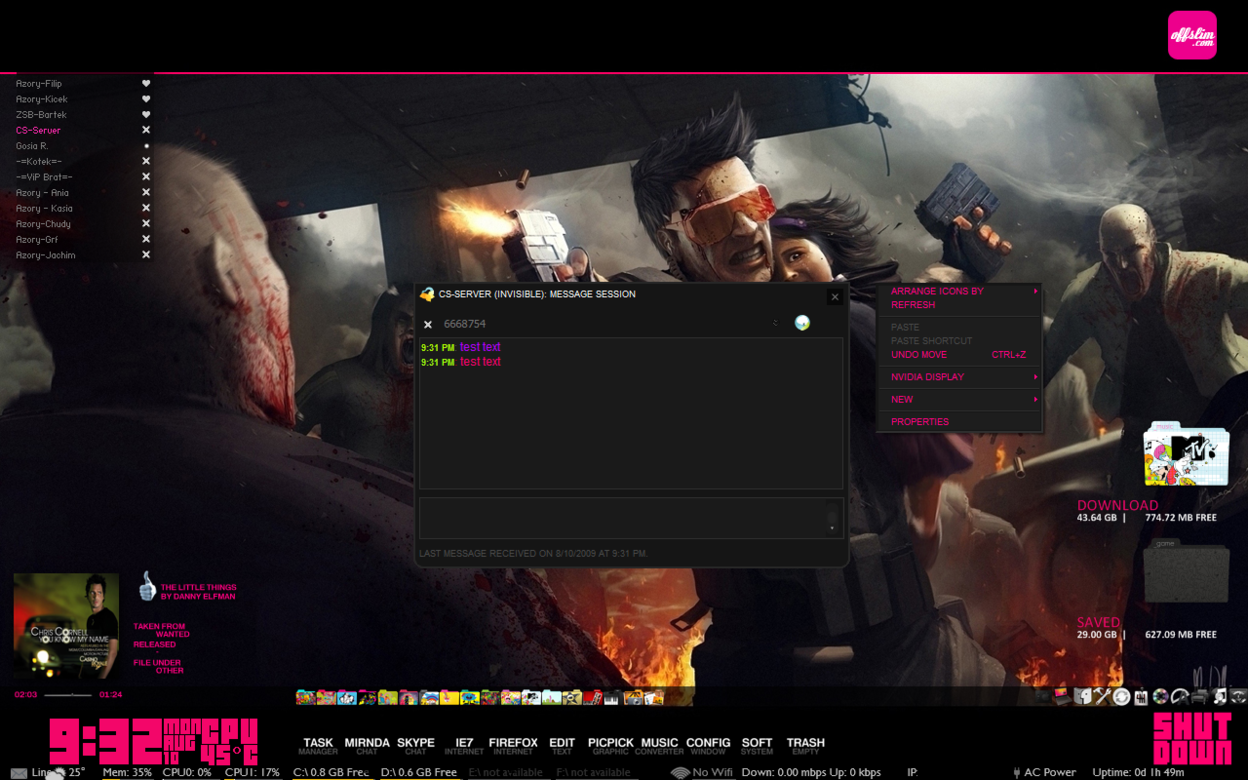Click the DOWNLOAD drive label
Screen dimensions: 1248x780
point(1117,505)
